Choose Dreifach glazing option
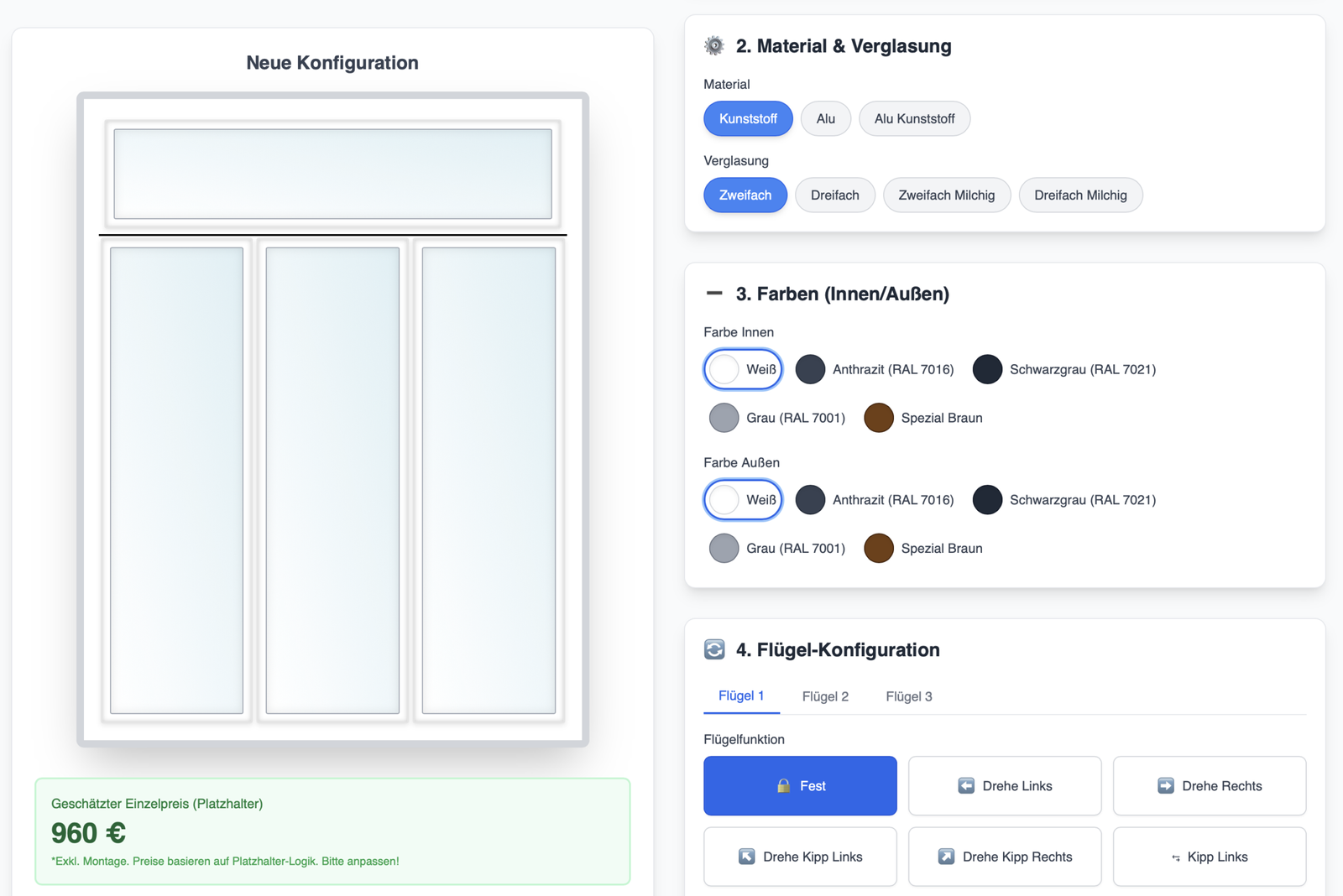 point(834,195)
